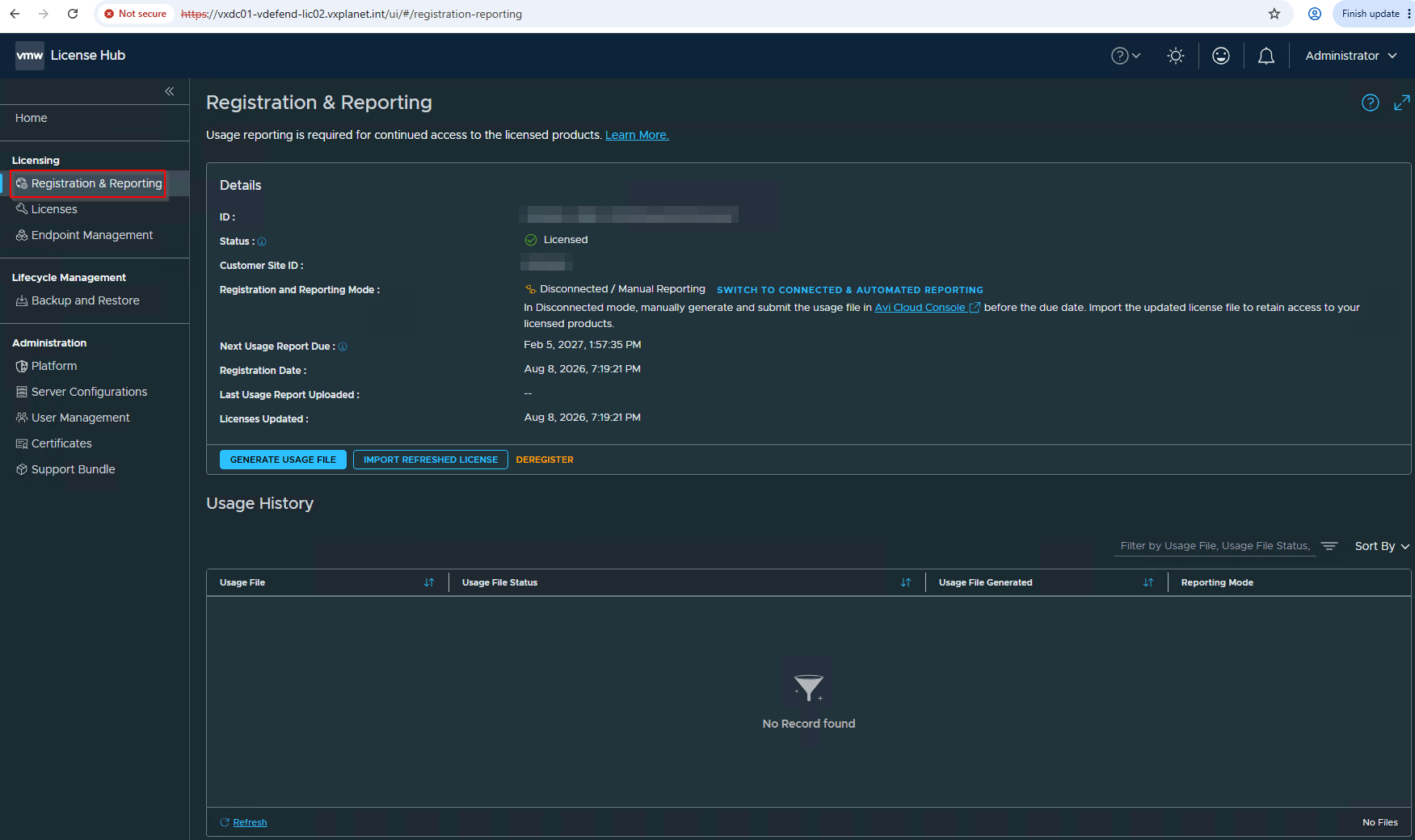The height and width of the screenshot is (840, 1415).
Task: Click the No Files count text
Action: point(1380,822)
